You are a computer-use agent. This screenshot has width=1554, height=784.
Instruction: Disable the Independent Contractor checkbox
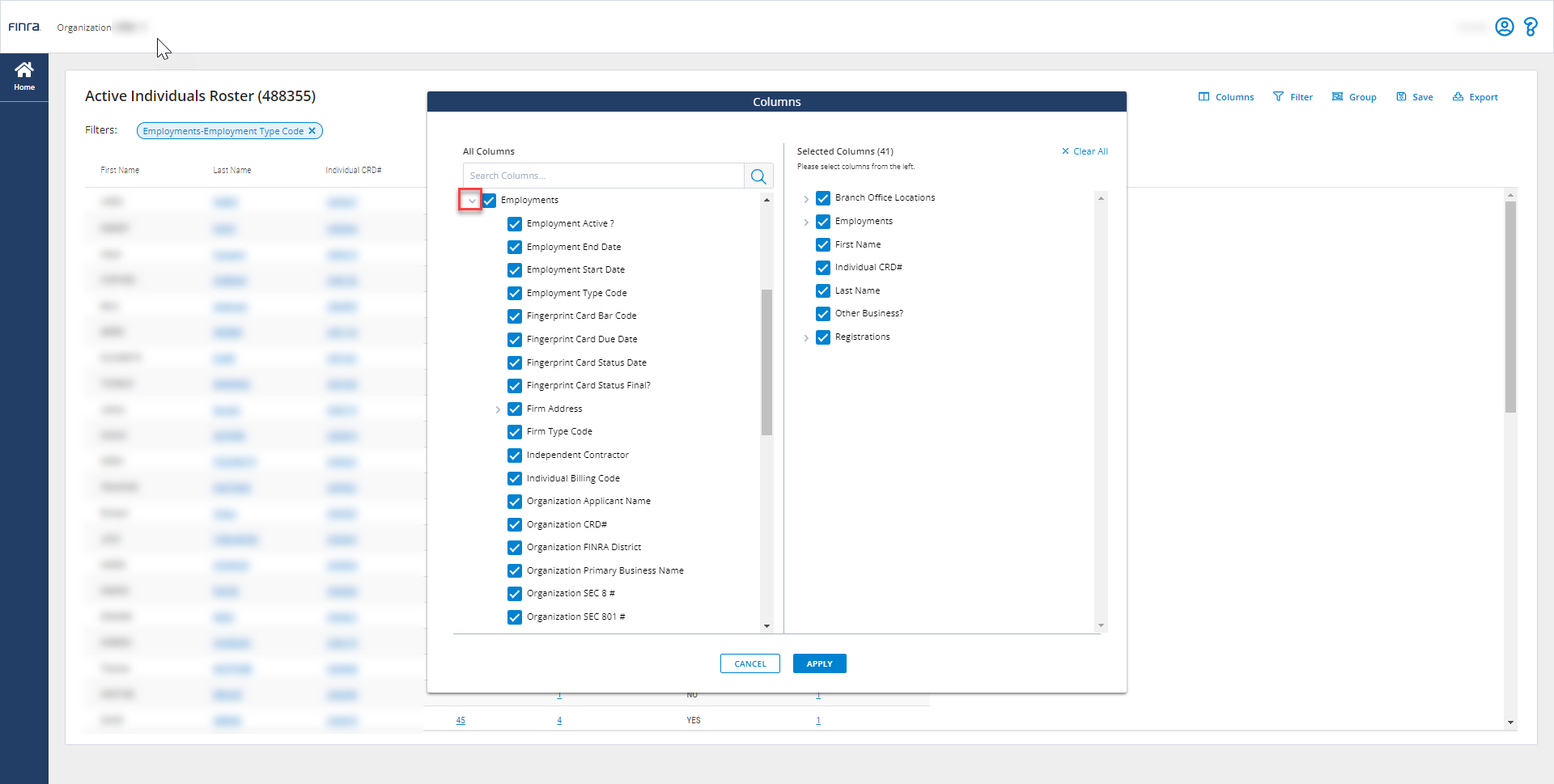click(515, 455)
